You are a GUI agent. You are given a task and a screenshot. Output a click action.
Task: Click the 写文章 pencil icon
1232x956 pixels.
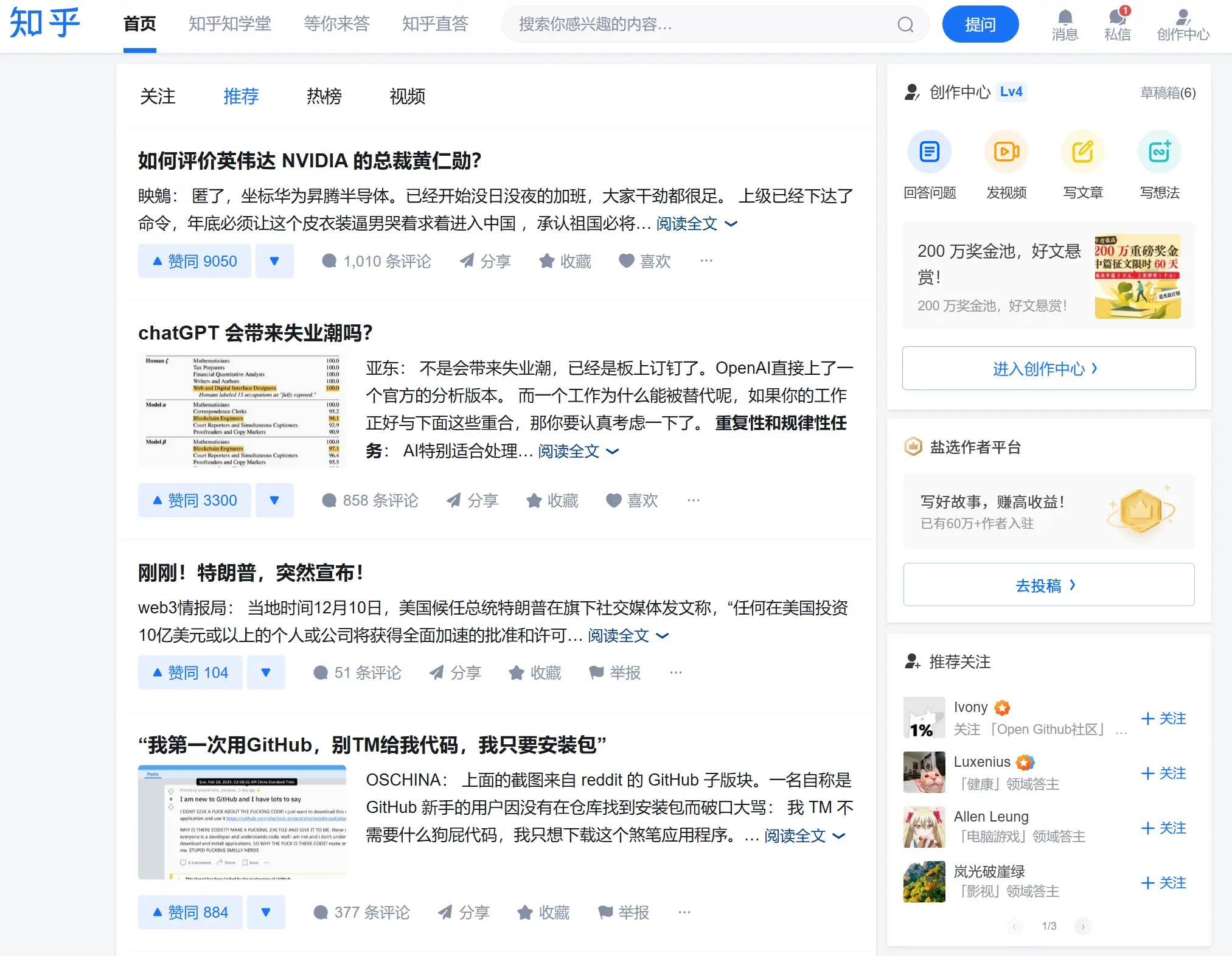pos(1083,152)
